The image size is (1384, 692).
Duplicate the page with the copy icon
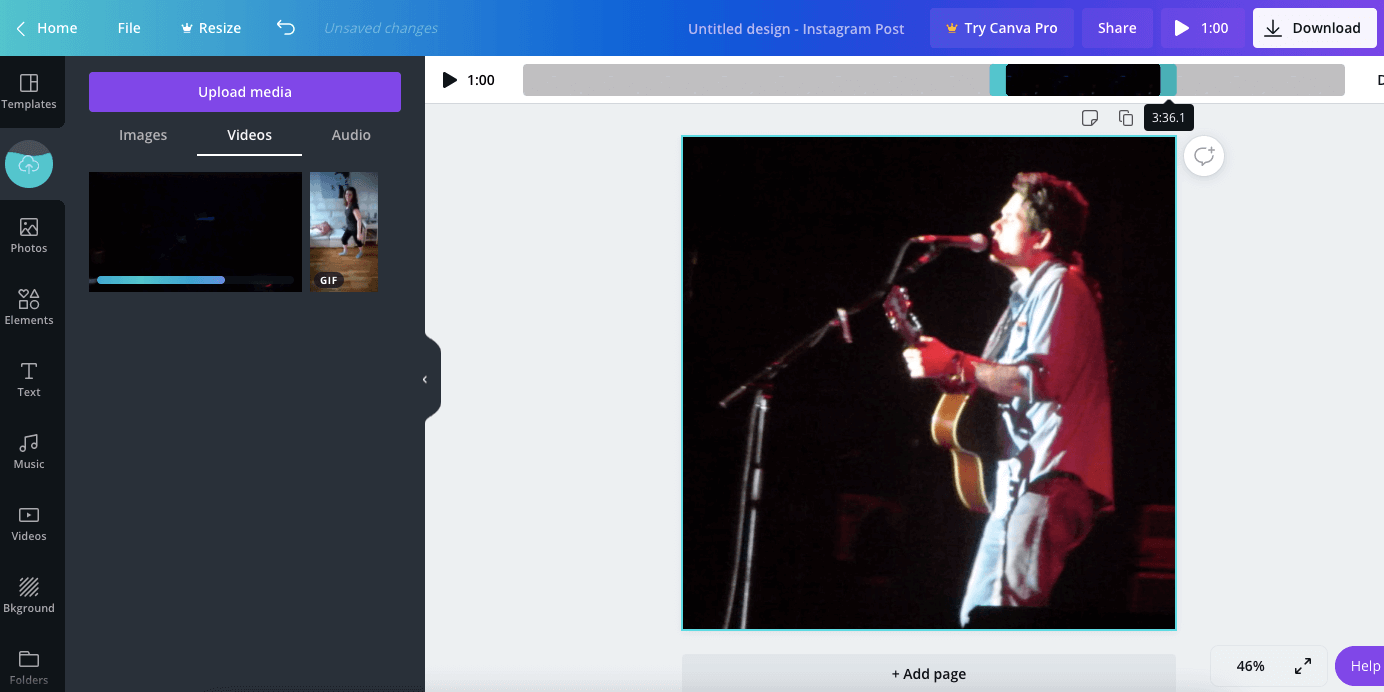tap(1126, 117)
